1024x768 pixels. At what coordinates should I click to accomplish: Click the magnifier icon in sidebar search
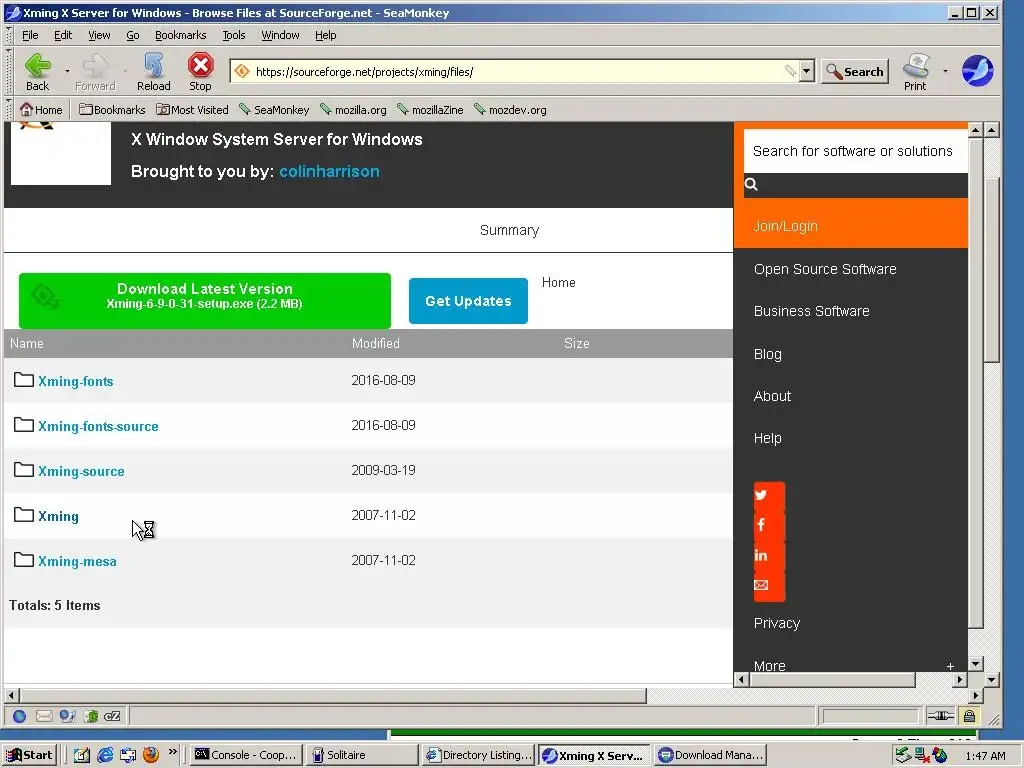[x=751, y=184]
